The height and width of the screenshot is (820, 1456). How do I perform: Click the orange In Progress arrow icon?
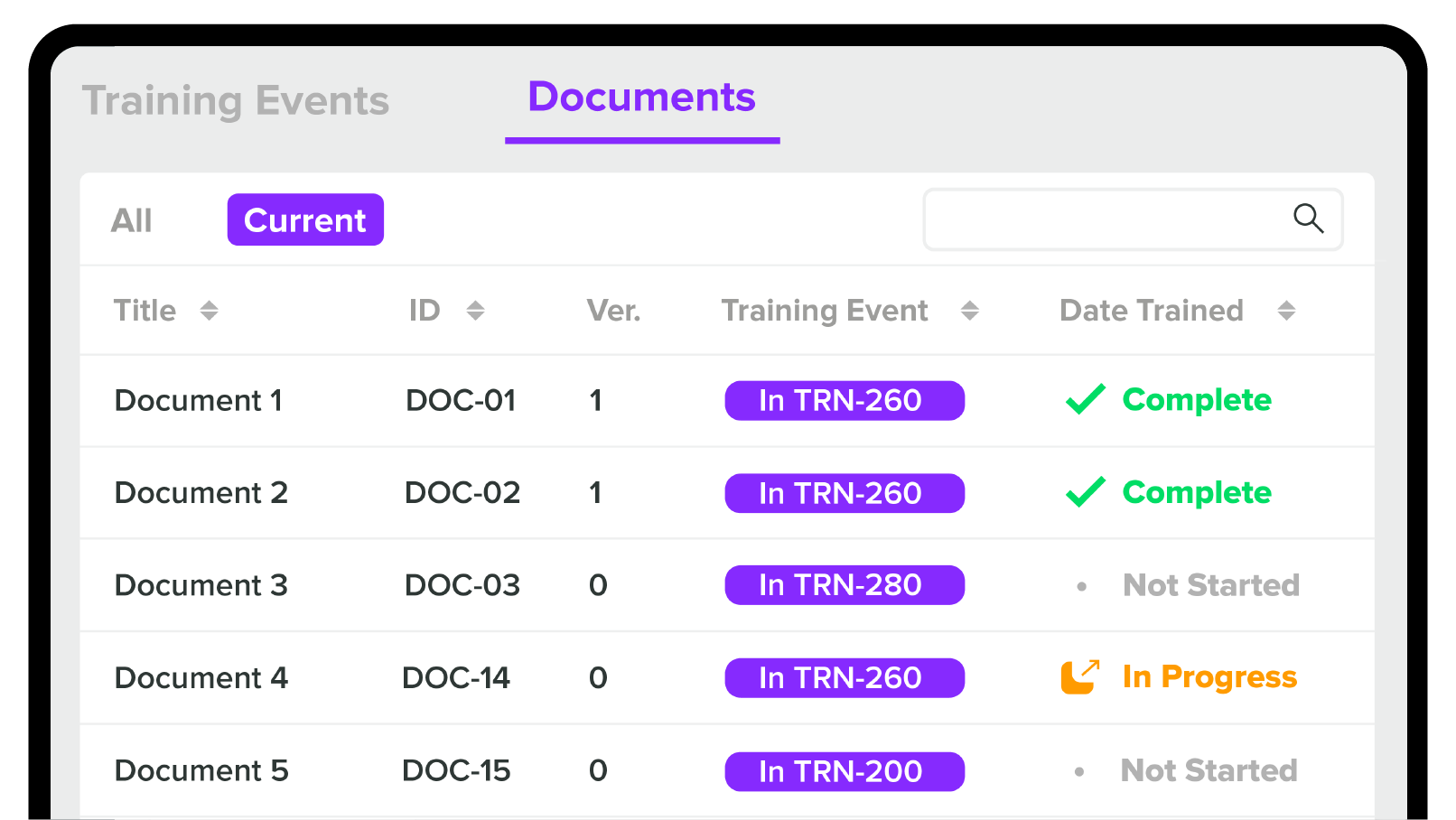pos(1079,676)
